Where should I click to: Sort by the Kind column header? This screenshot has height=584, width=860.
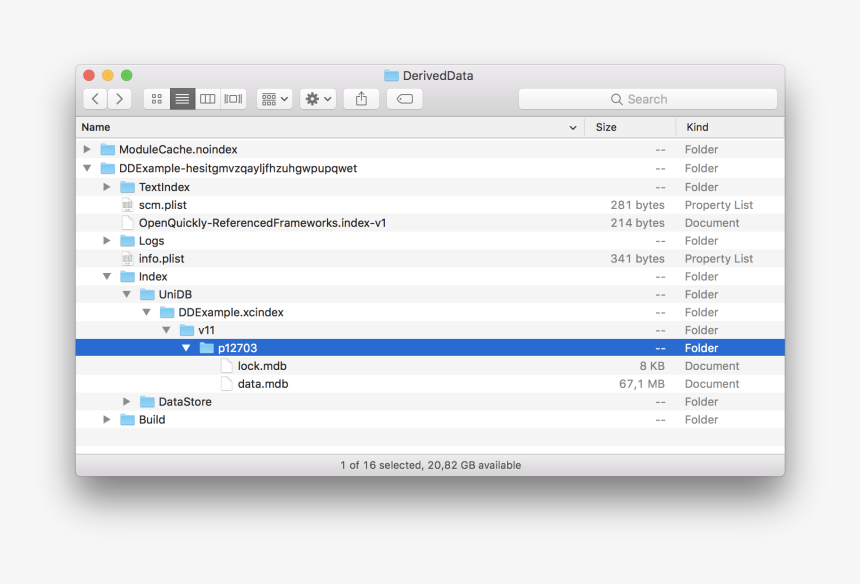coord(698,127)
